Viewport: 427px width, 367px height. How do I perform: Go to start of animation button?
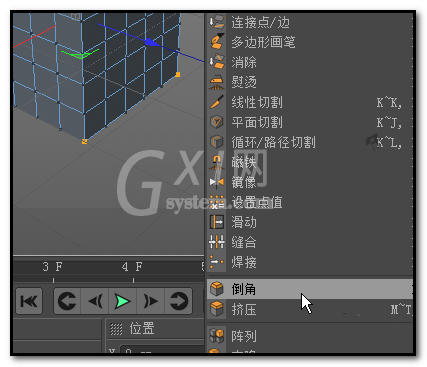click(29, 301)
